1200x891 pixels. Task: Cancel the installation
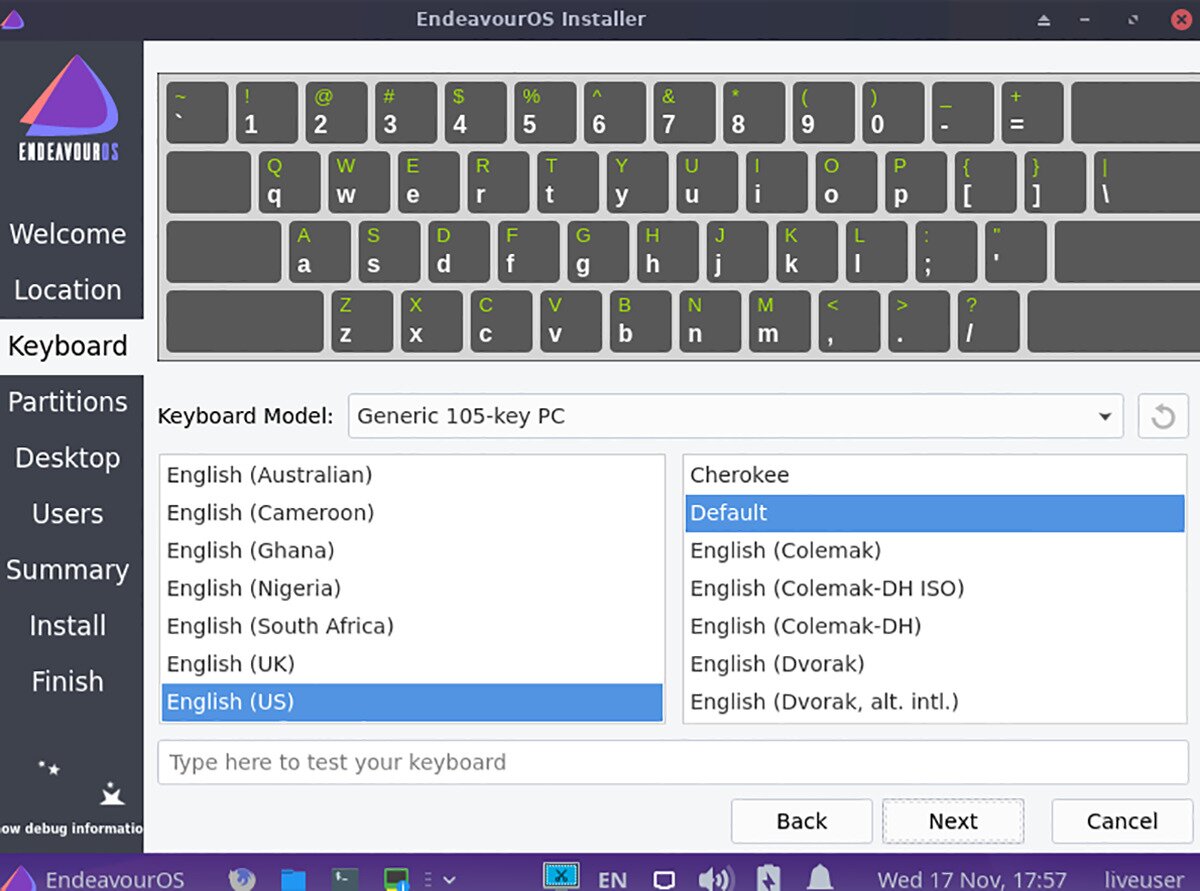(x=1121, y=821)
